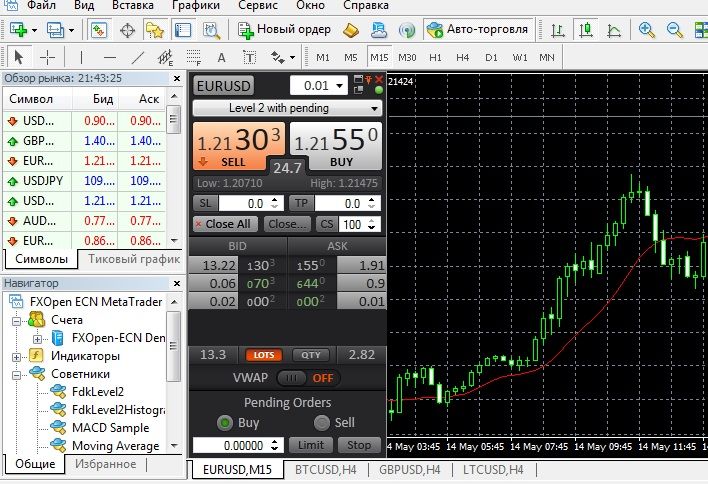Open the Файл menu
This screenshot has height=484, width=708.
[41, 5]
